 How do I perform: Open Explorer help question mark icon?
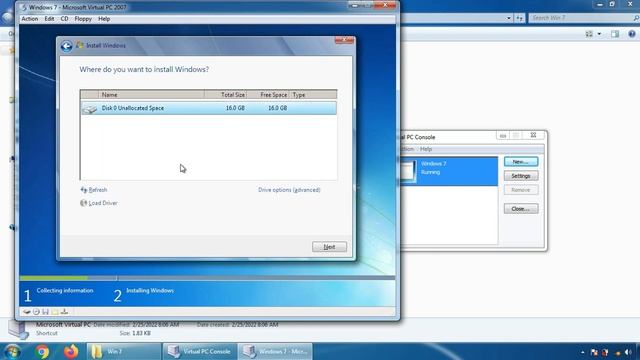(632, 34)
